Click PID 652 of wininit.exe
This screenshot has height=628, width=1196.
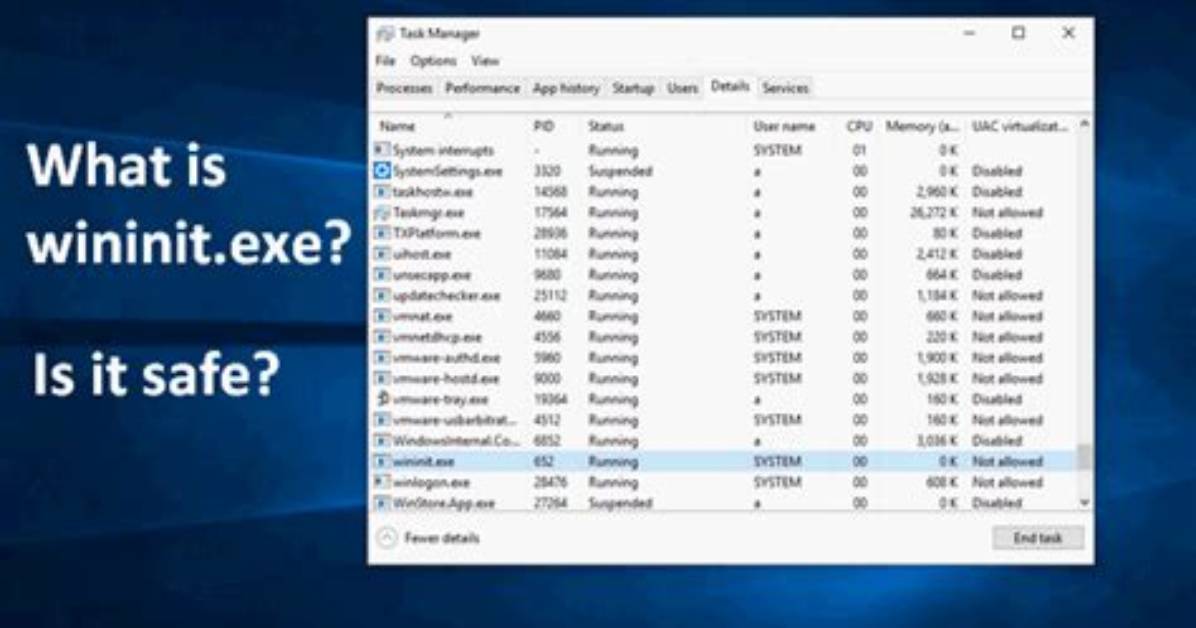544,462
